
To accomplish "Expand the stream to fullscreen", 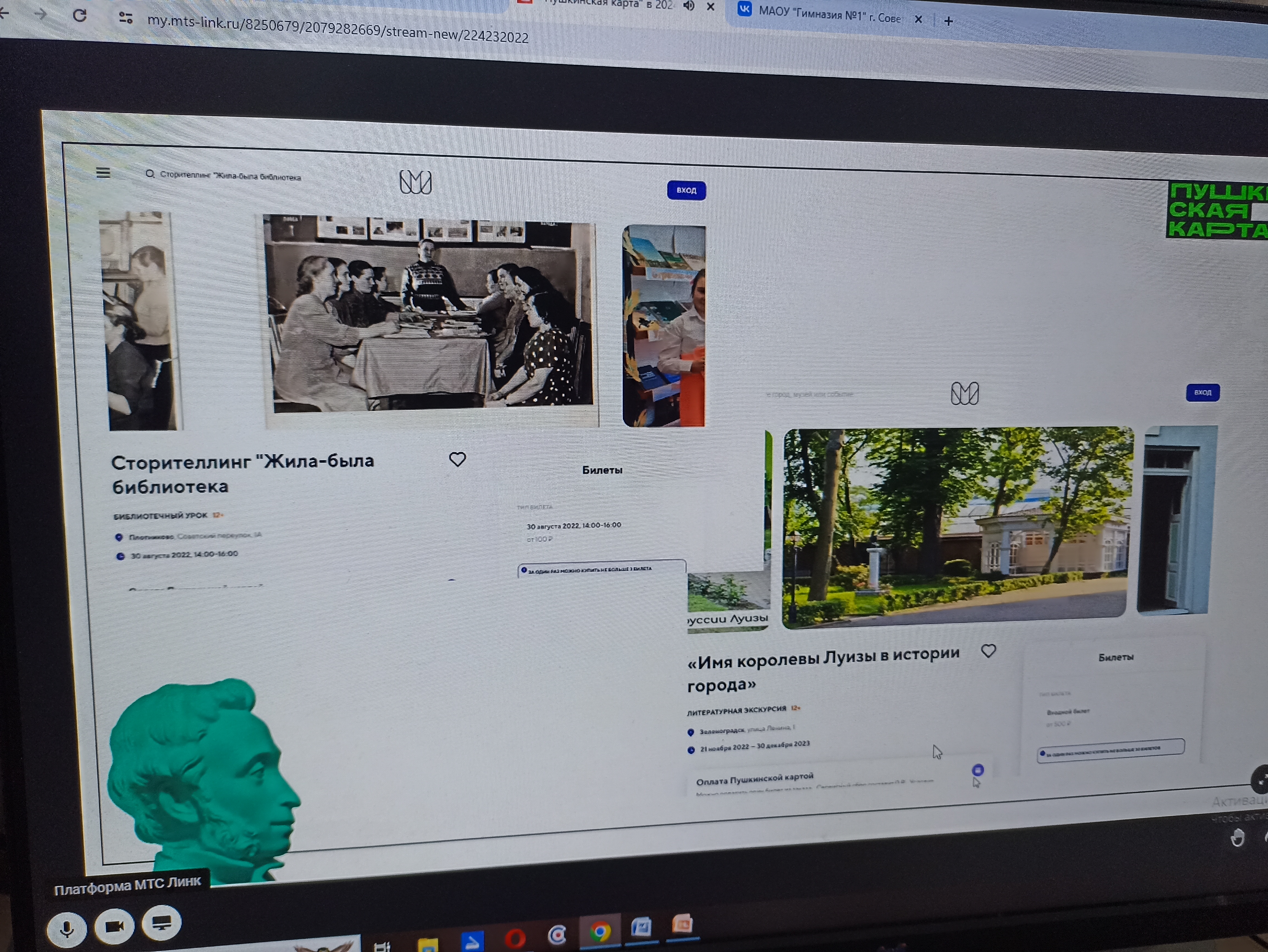I will (1260, 779).
